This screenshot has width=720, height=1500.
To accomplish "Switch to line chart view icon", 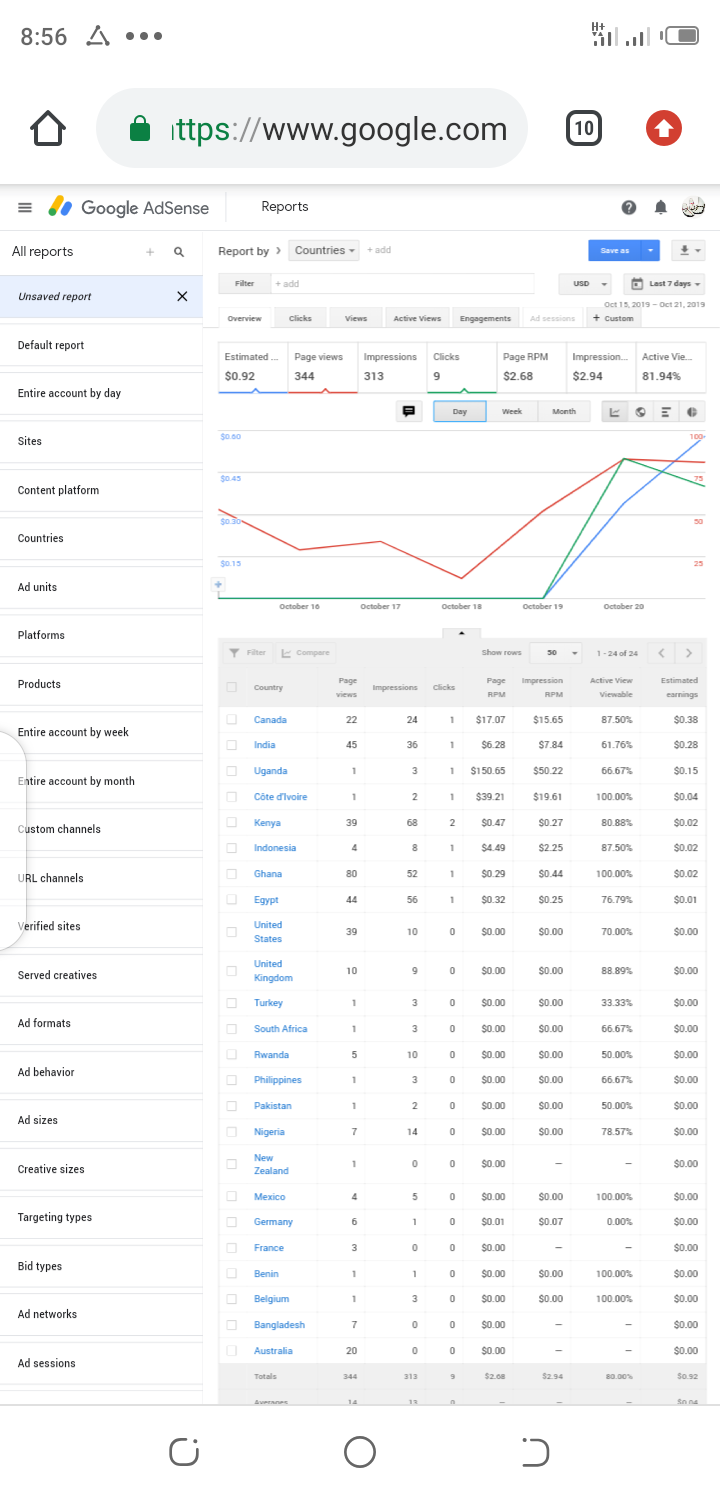I will click(x=614, y=412).
